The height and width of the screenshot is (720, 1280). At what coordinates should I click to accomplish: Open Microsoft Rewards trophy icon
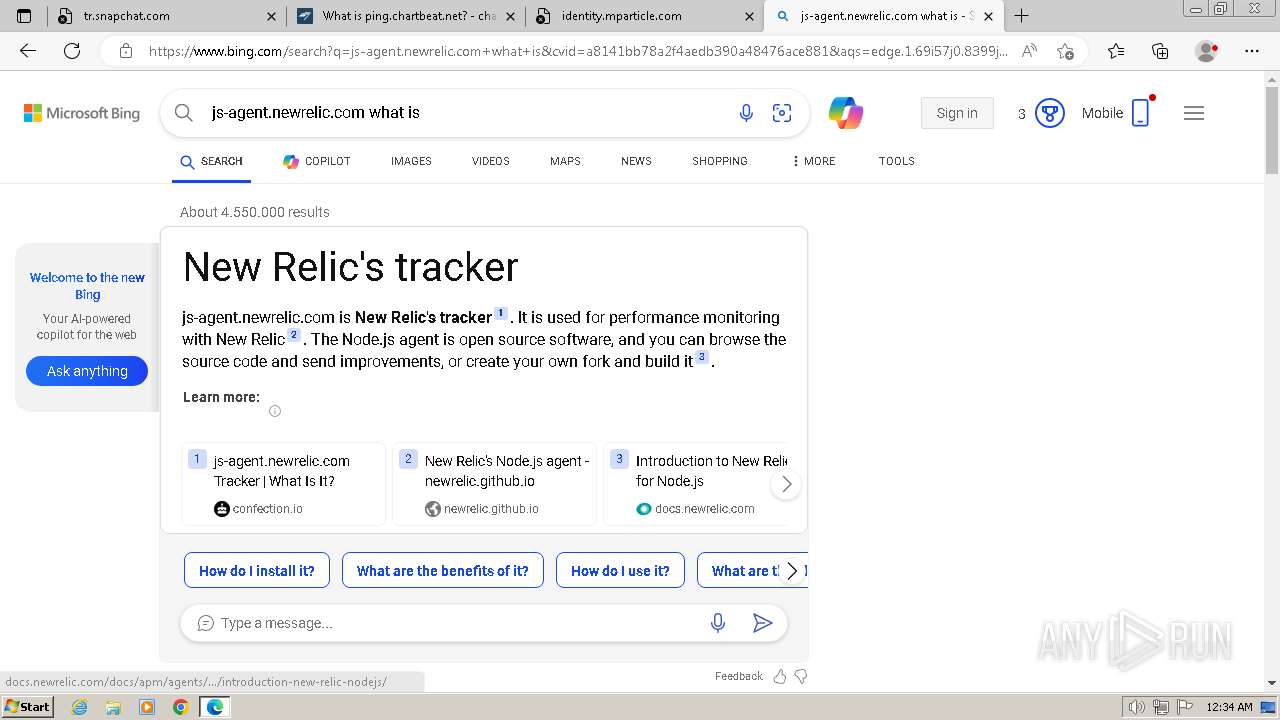pos(1049,113)
